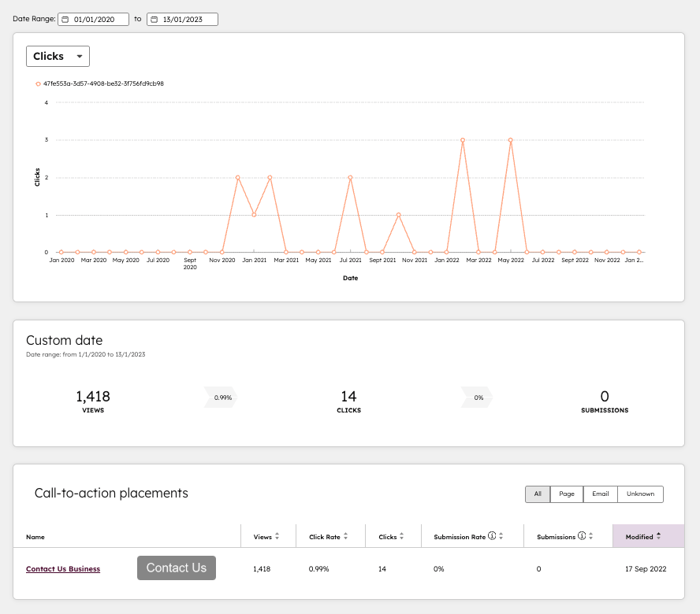Click calendar icon in start date field
The height and width of the screenshot is (614, 700).
(65, 19)
